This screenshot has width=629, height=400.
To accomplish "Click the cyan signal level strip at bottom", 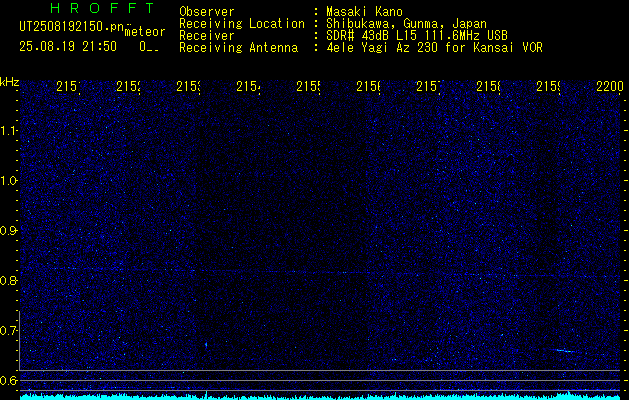I will coord(320,397).
